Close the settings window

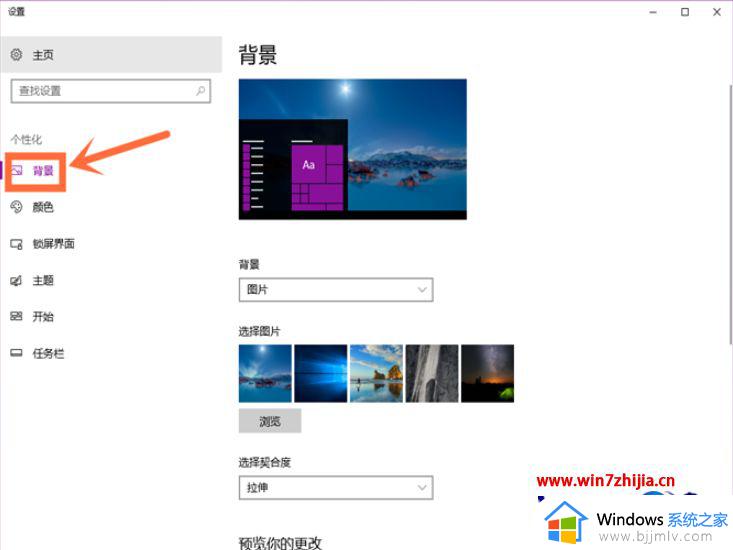(x=717, y=12)
